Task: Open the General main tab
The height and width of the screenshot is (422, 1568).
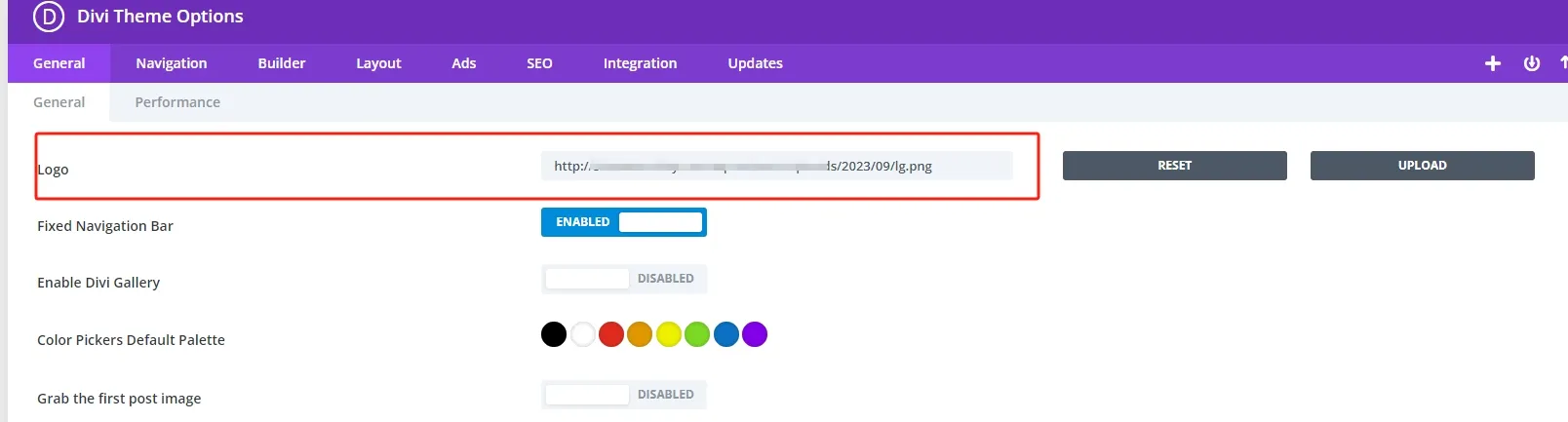Action: 59,63
